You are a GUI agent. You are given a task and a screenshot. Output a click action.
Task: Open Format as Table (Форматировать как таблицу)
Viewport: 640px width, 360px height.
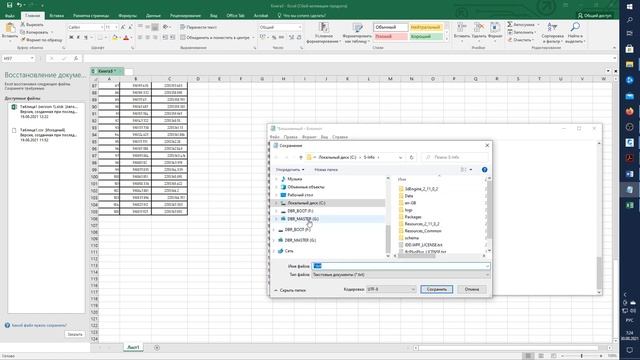click(x=357, y=33)
